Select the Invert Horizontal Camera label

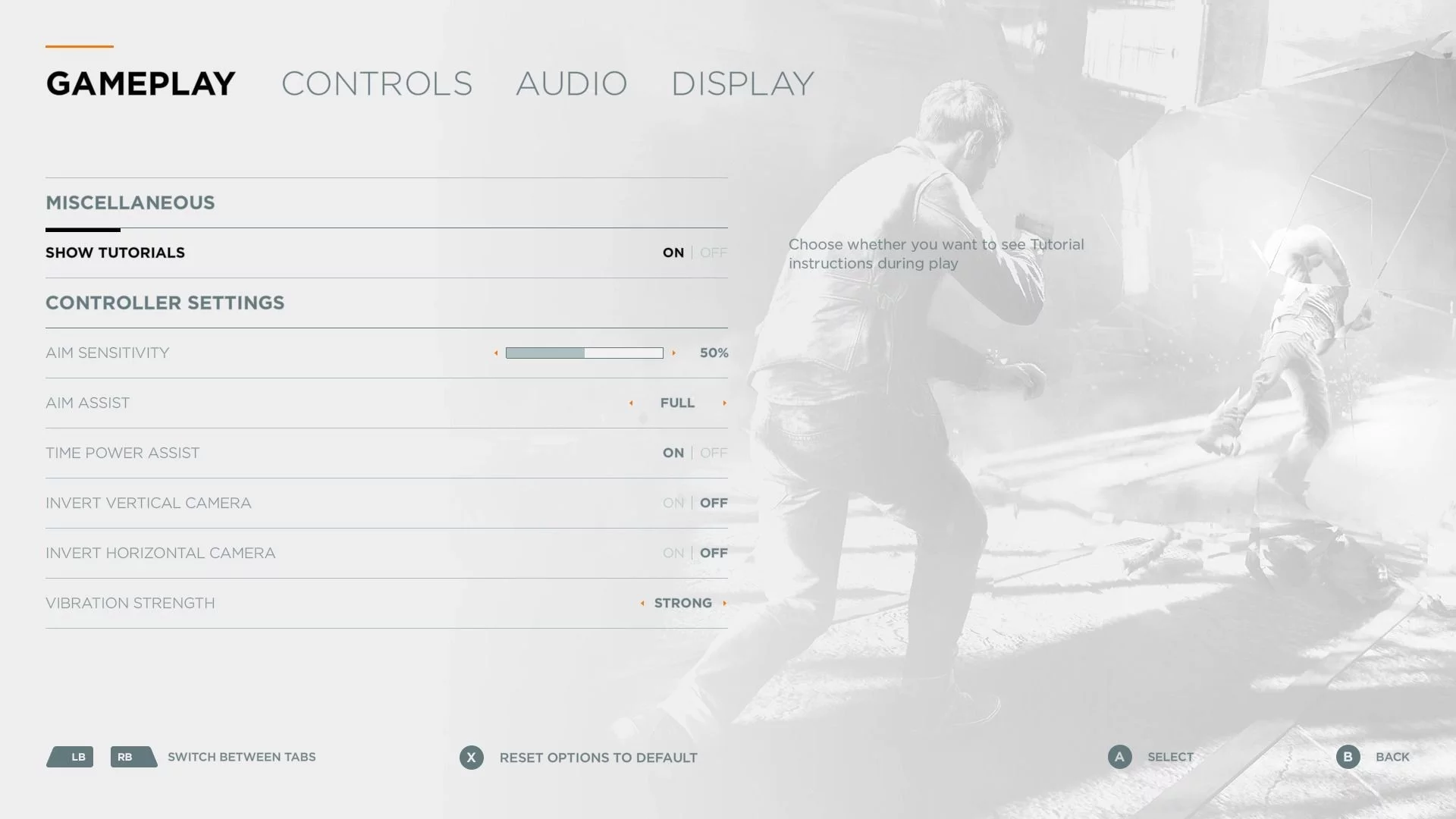pos(161,553)
